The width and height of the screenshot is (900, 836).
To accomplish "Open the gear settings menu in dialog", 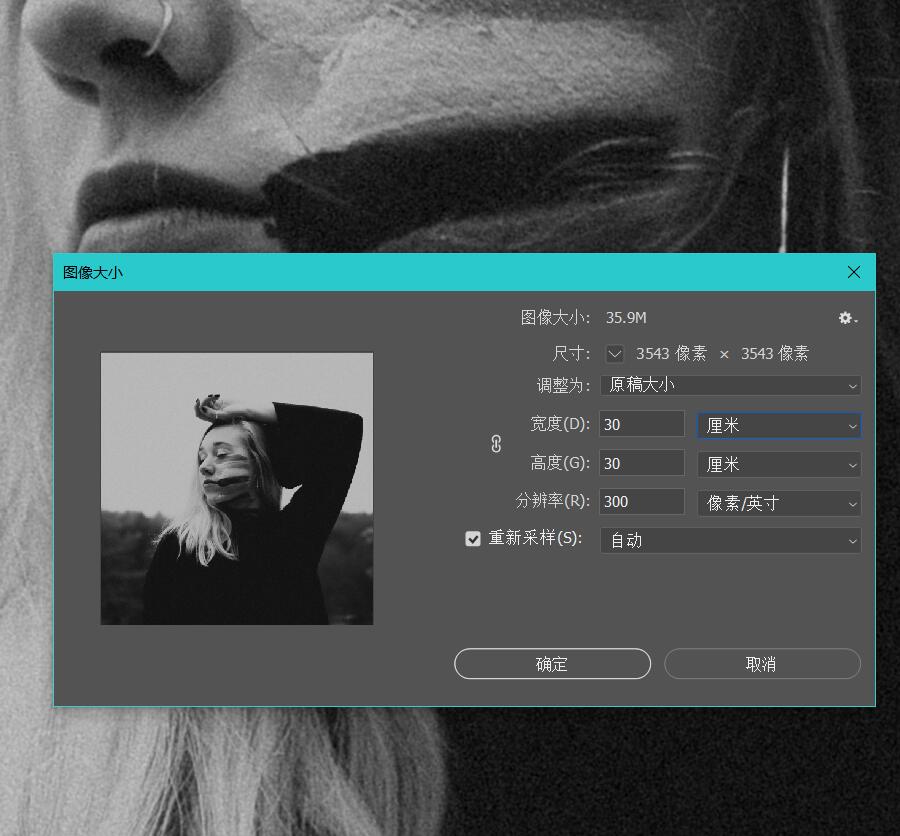I will (847, 318).
